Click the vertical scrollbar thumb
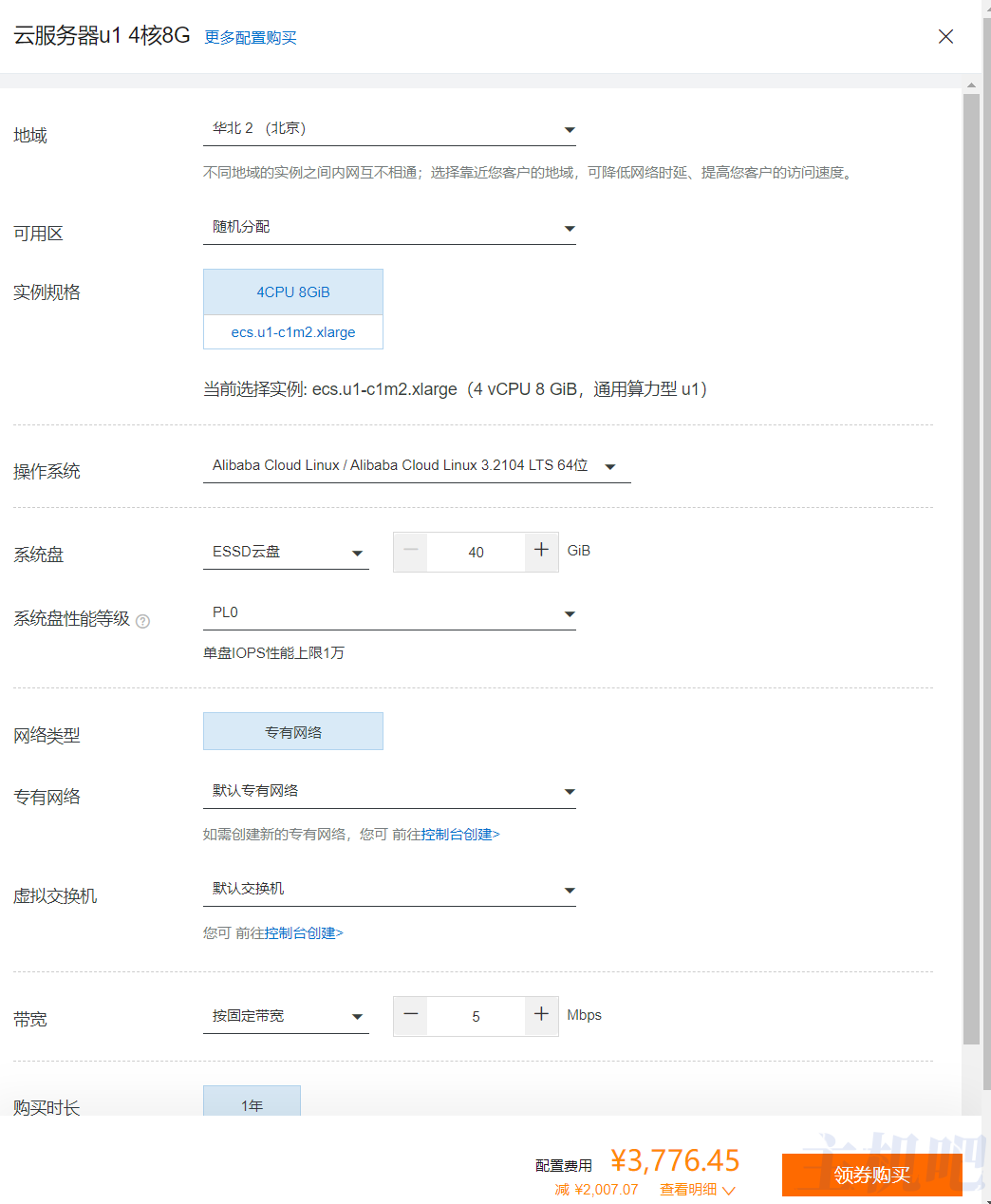The image size is (991, 1204). point(971,570)
